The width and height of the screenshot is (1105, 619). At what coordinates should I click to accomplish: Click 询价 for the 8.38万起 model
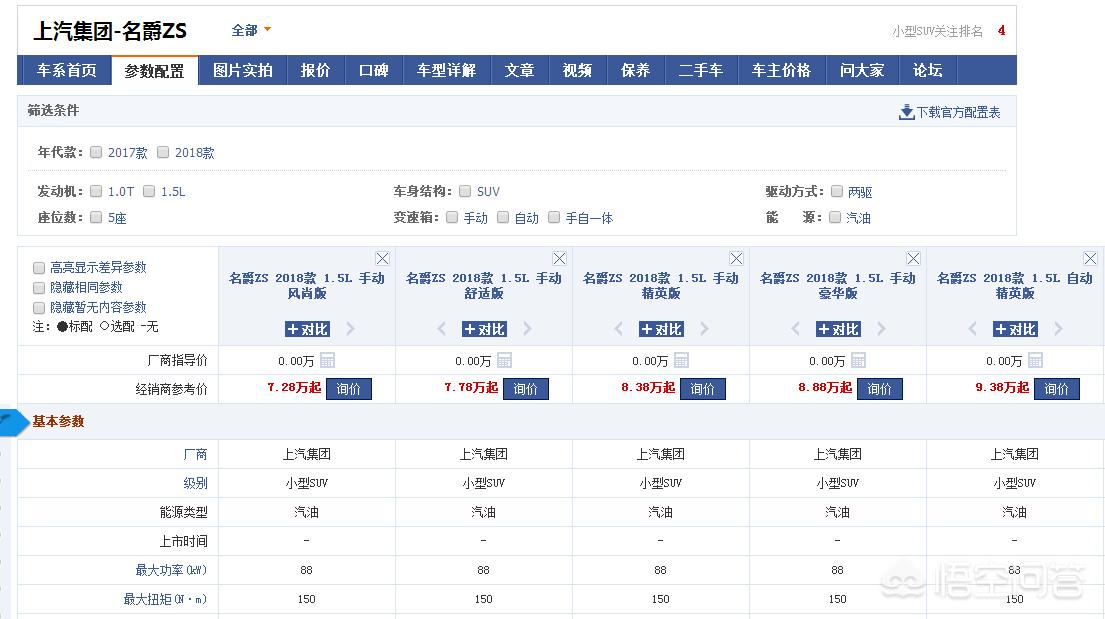703,388
